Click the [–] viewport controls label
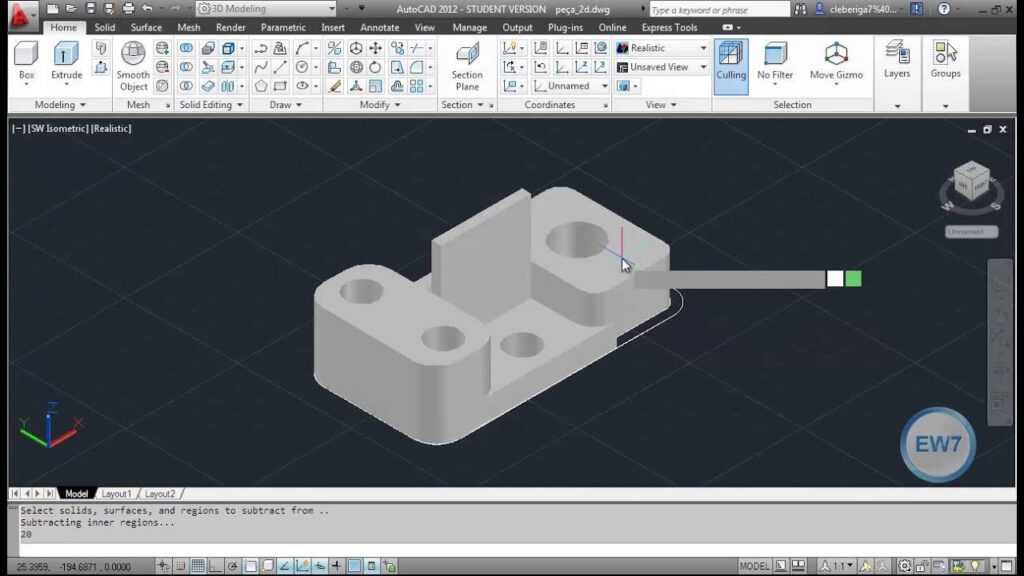Screen dimensions: 1024x576 tap(18, 129)
